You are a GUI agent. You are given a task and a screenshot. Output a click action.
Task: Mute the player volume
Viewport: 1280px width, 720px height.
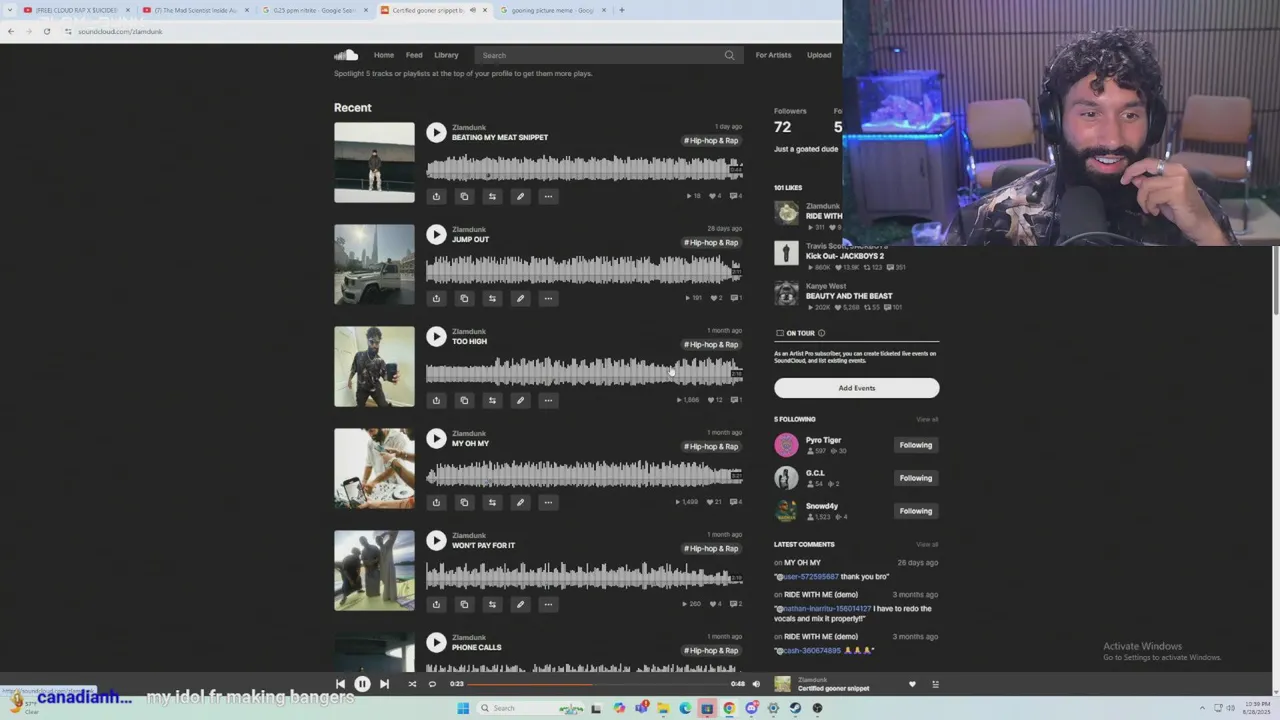click(x=756, y=684)
